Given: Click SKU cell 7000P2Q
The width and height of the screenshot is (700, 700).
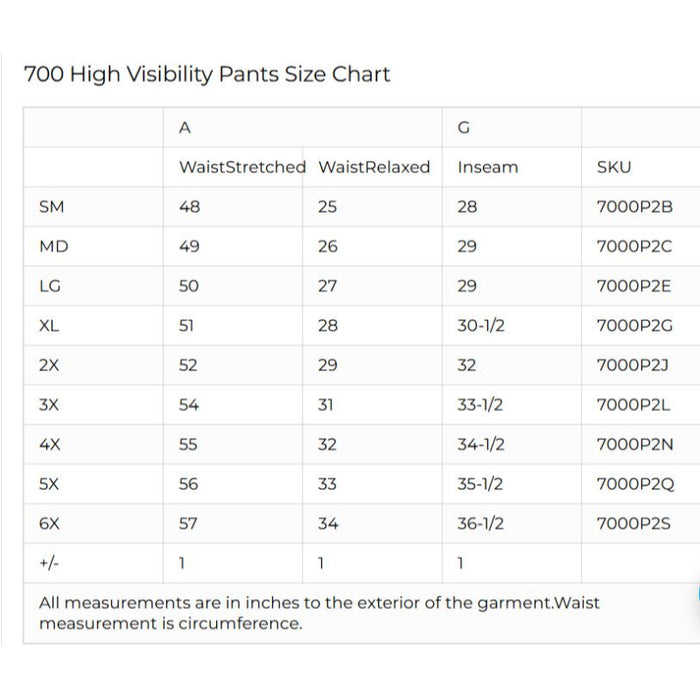Looking at the screenshot, I should coord(635,484).
